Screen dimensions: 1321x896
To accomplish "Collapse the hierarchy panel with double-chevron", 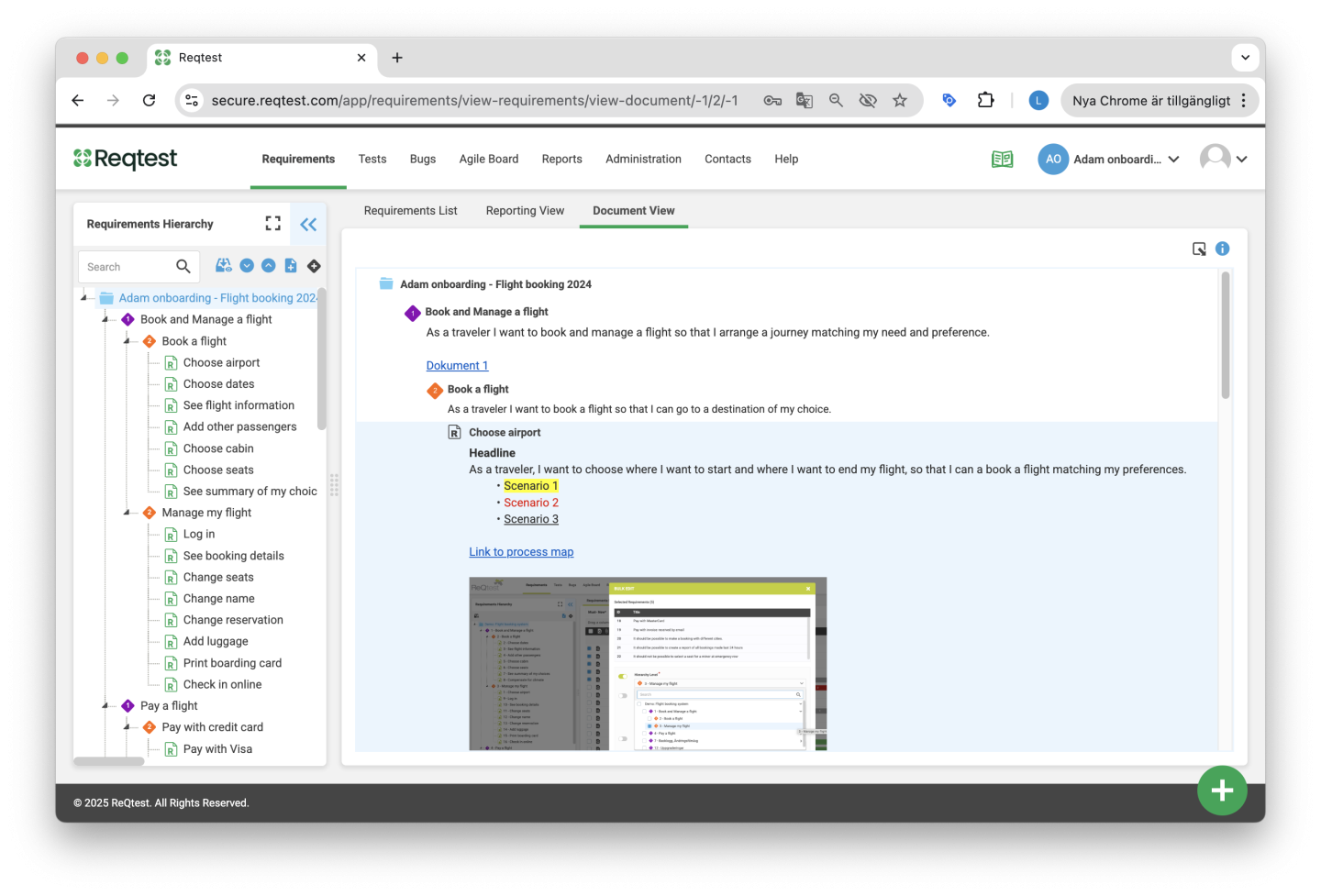I will tap(308, 224).
